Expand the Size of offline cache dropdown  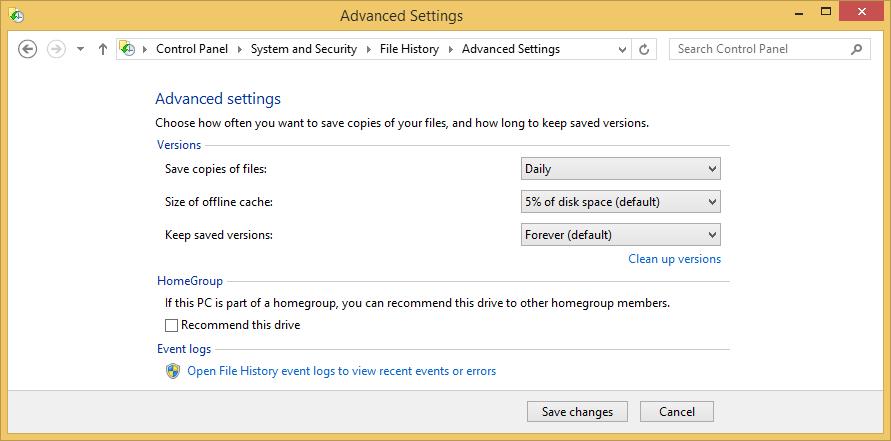(621, 202)
